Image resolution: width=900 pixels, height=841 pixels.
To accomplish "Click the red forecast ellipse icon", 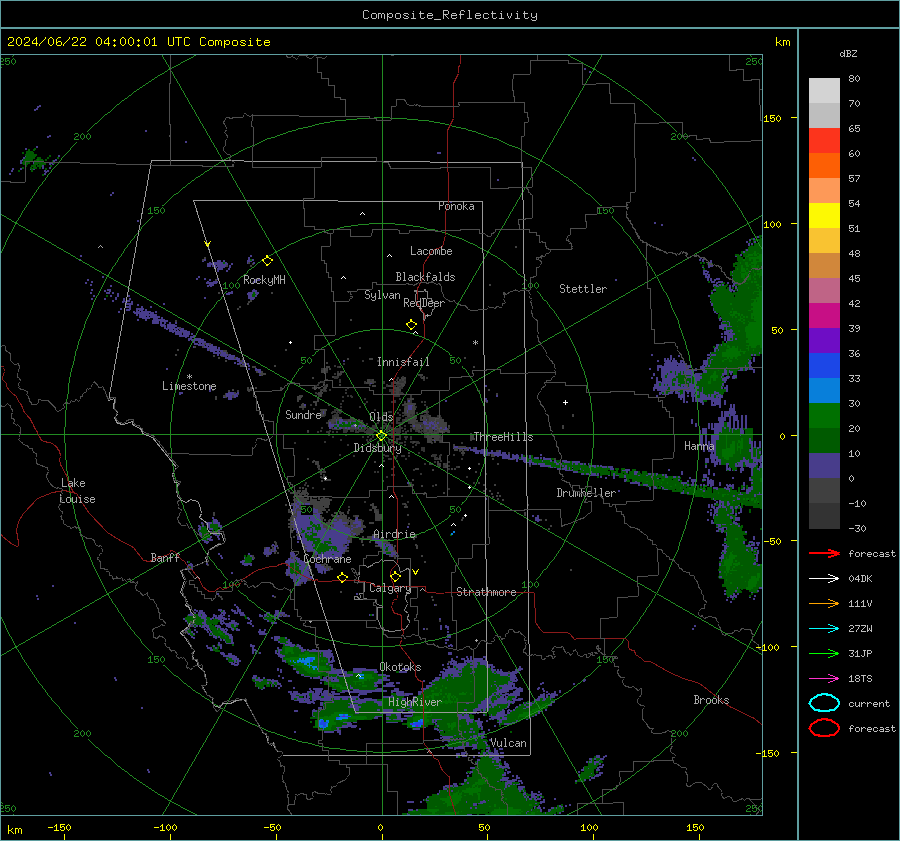I will (x=824, y=728).
